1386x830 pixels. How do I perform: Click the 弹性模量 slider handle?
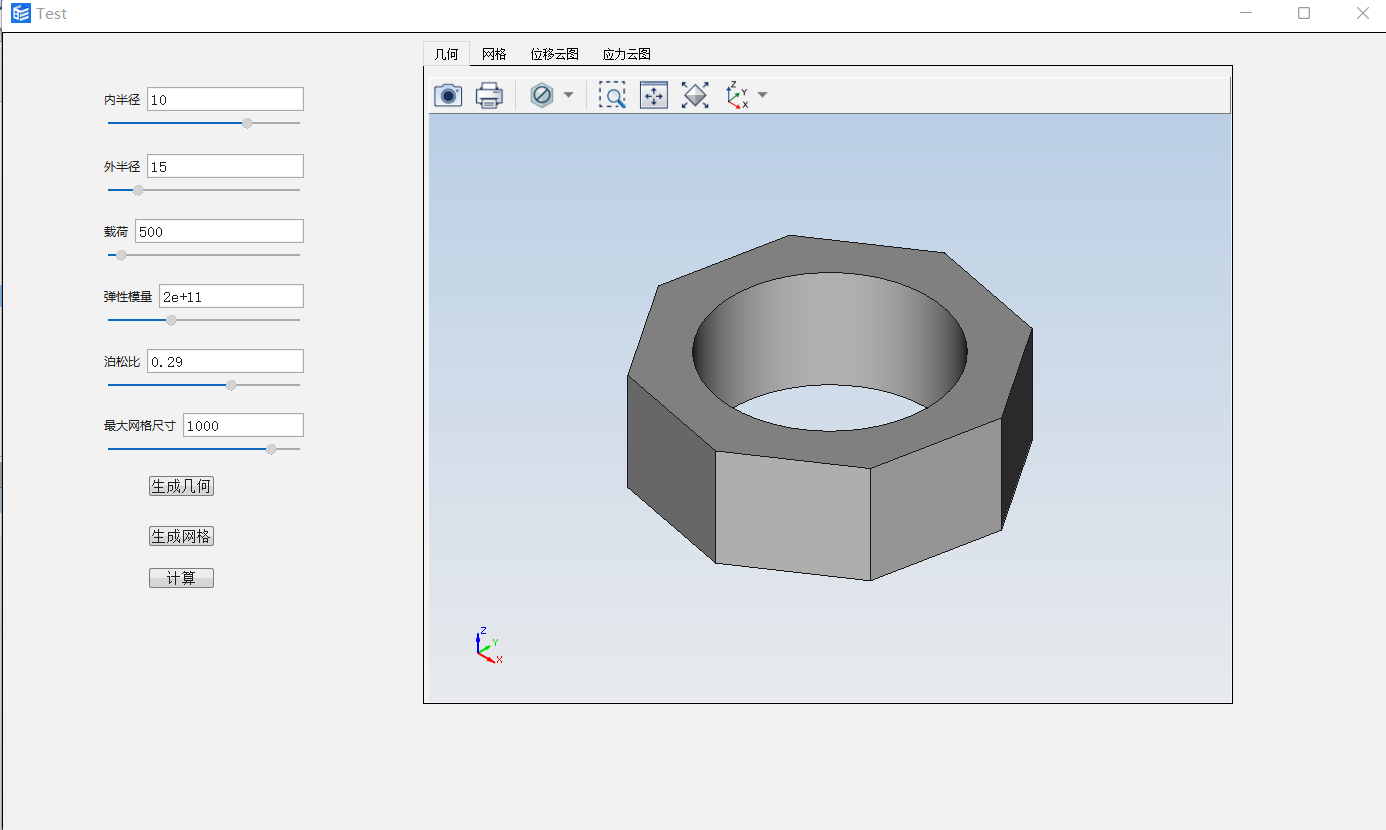[x=171, y=320]
